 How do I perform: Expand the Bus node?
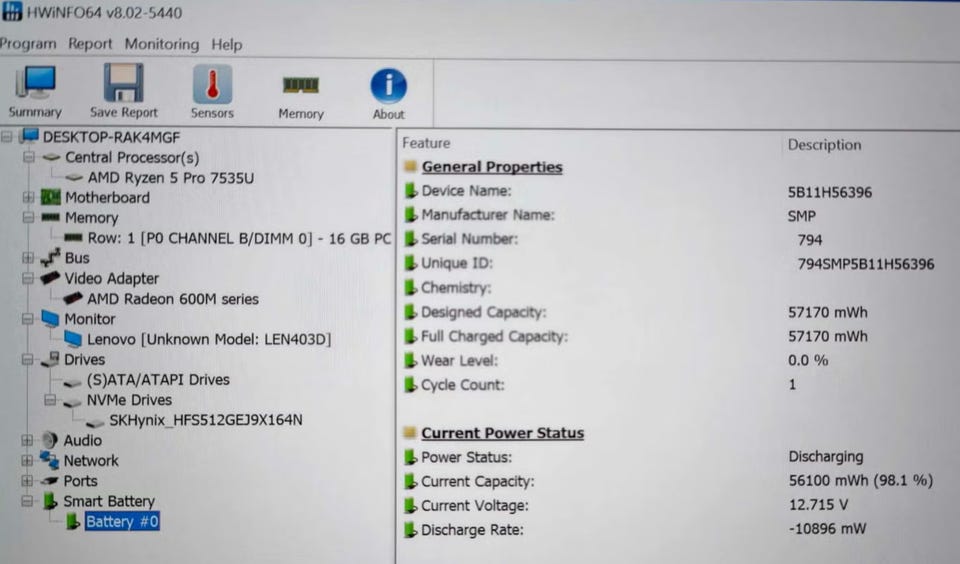pos(28,258)
